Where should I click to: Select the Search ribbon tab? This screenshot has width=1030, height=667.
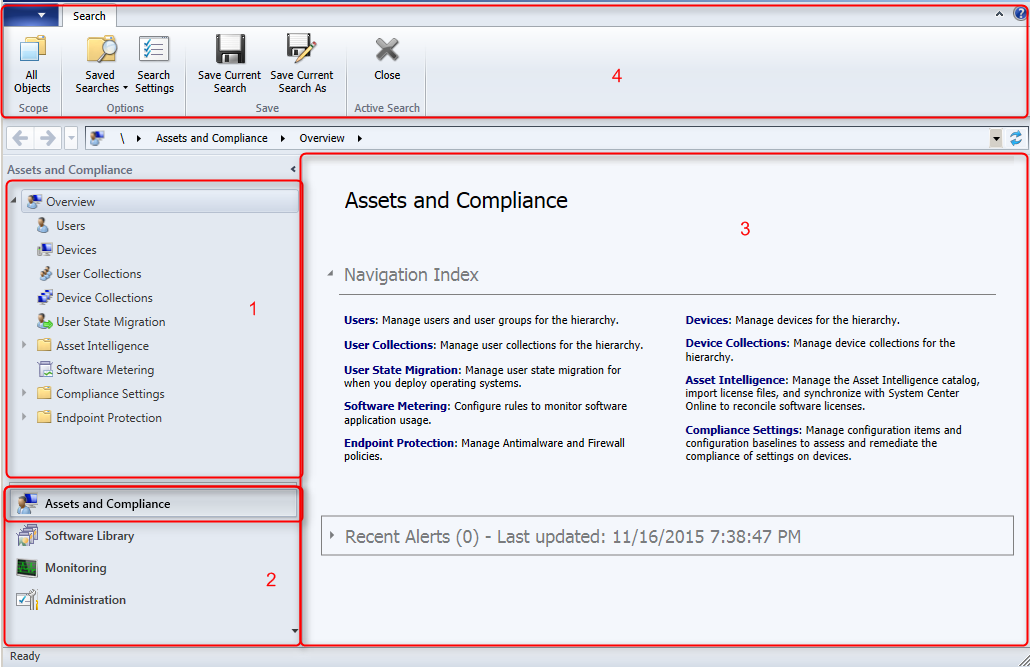(89, 16)
